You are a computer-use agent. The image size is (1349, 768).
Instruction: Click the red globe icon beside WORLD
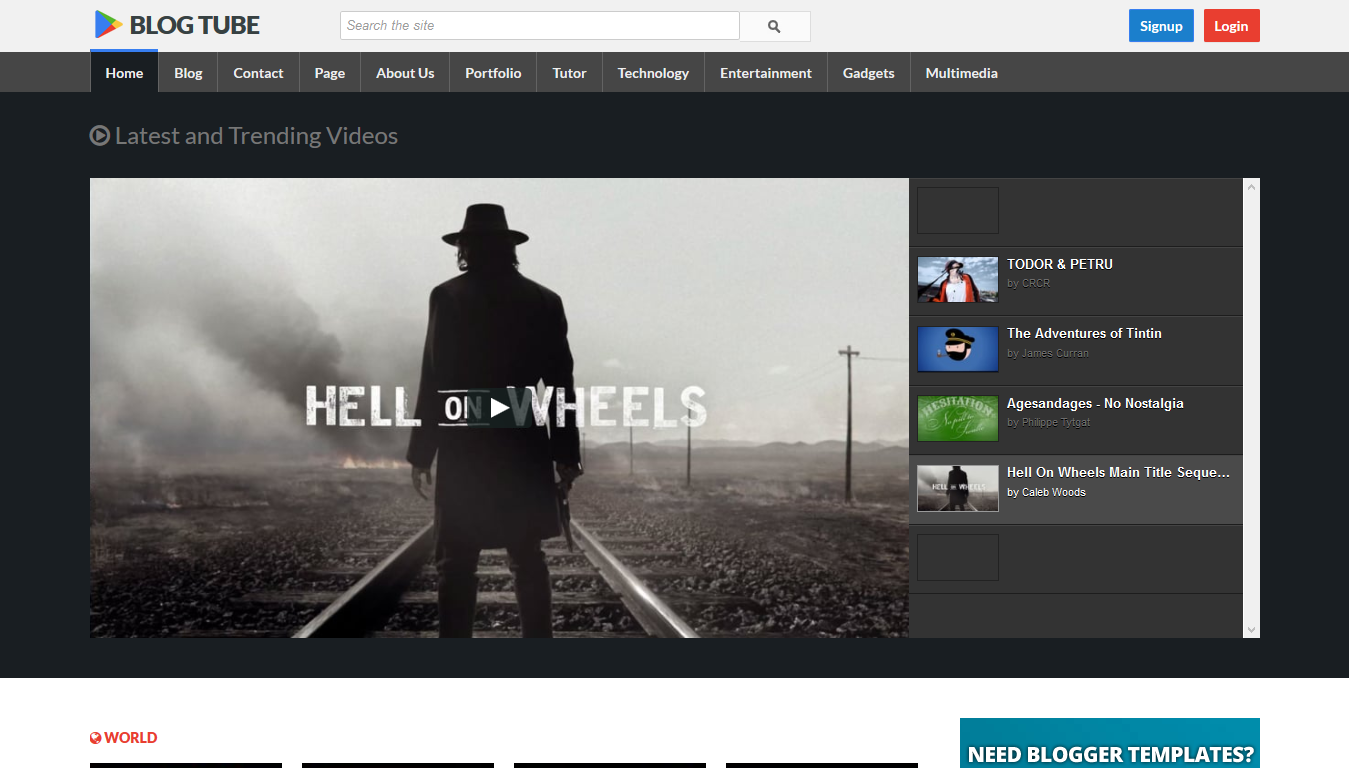coord(96,738)
